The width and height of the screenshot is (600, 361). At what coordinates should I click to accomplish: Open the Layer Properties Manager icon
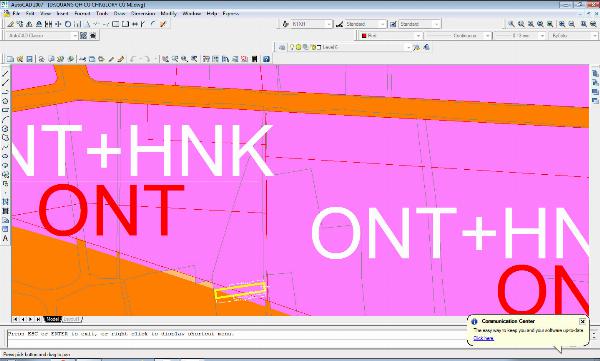coord(282,47)
